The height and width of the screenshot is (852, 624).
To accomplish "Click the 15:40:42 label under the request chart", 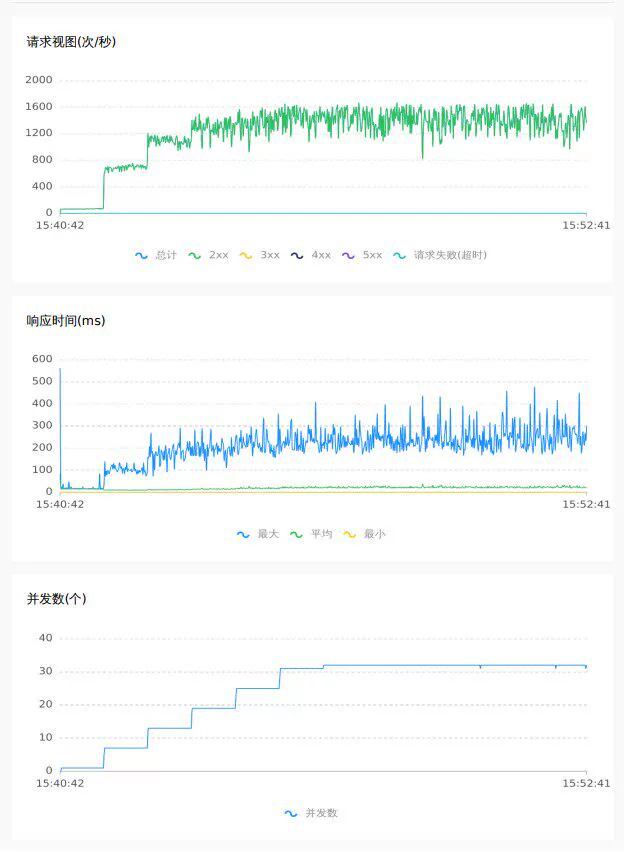I will [x=60, y=226].
